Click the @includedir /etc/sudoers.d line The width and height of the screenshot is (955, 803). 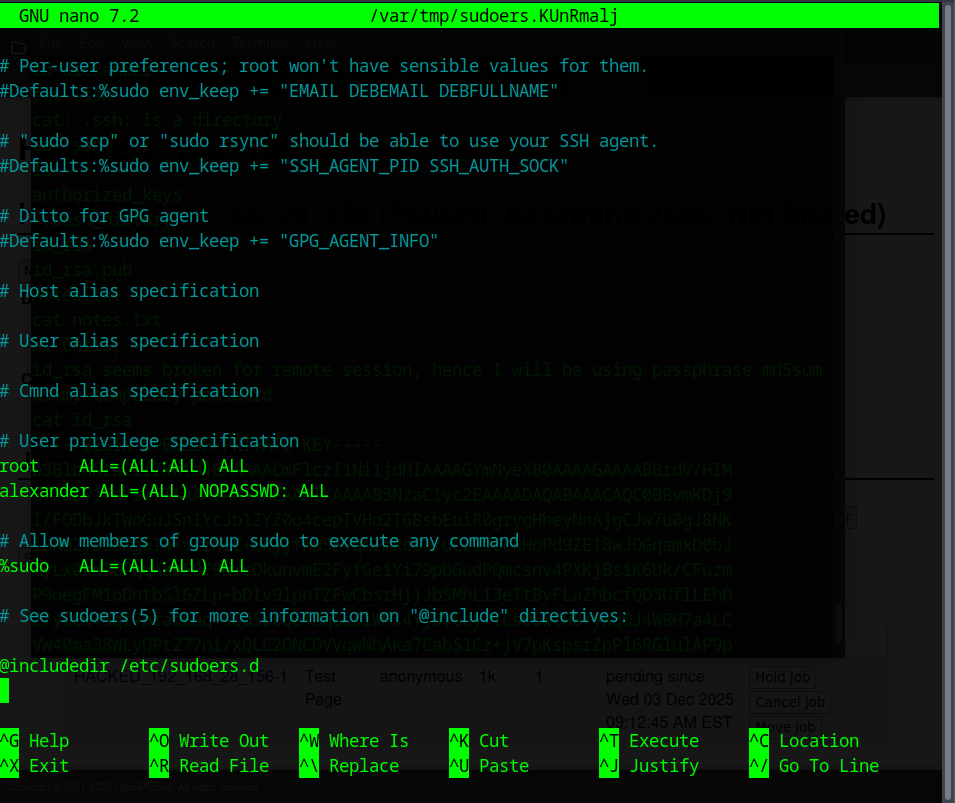[x=129, y=666]
